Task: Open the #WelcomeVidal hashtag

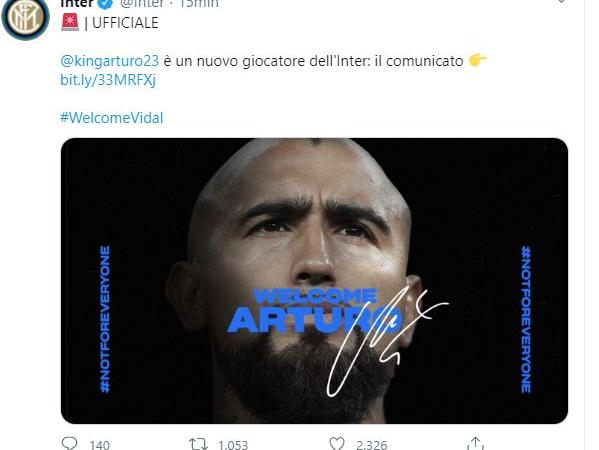Action: tap(112, 118)
